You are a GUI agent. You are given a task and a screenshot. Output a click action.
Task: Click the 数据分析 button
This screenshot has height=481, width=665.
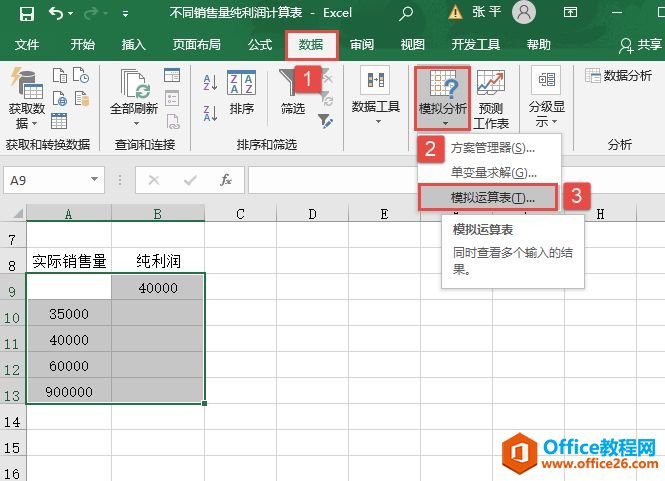pyautogui.click(x=619, y=75)
